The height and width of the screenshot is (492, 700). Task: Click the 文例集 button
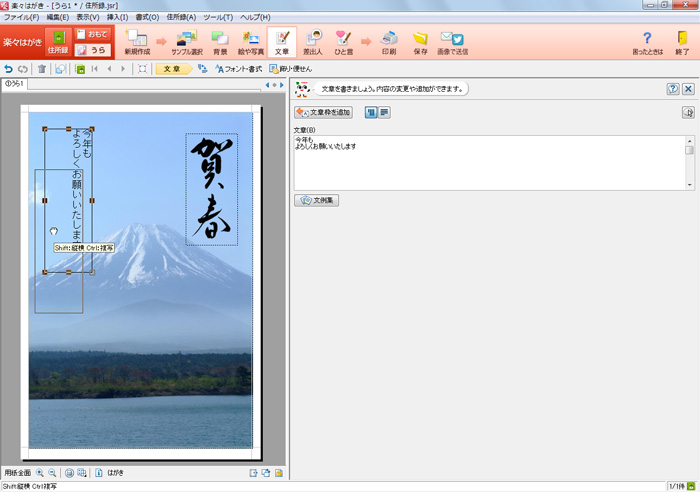[318, 200]
